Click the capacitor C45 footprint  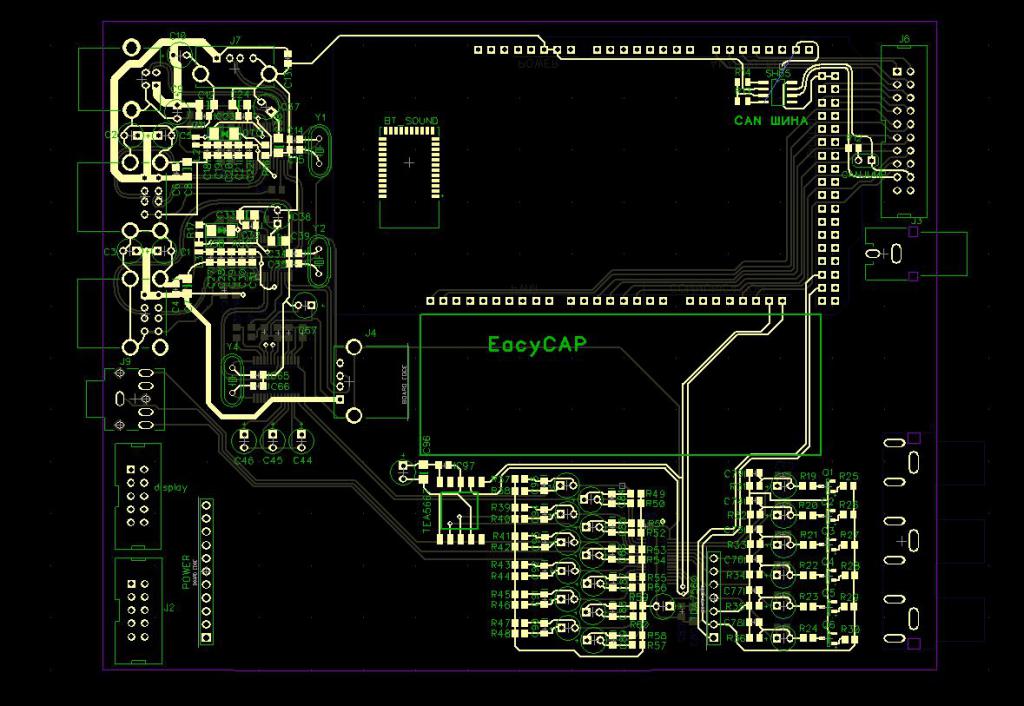(x=271, y=439)
